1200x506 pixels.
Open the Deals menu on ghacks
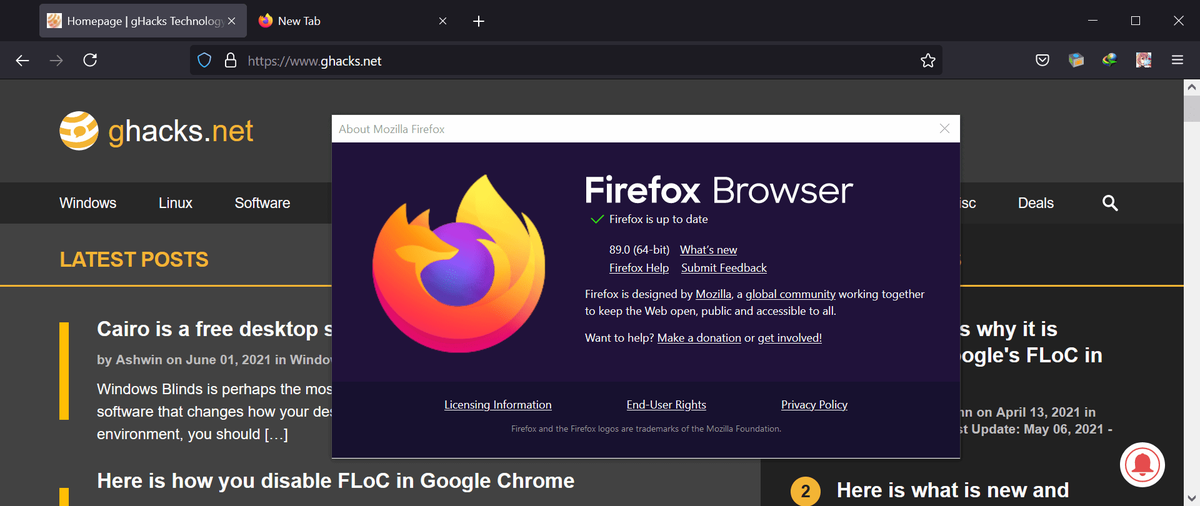pos(1036,203)
